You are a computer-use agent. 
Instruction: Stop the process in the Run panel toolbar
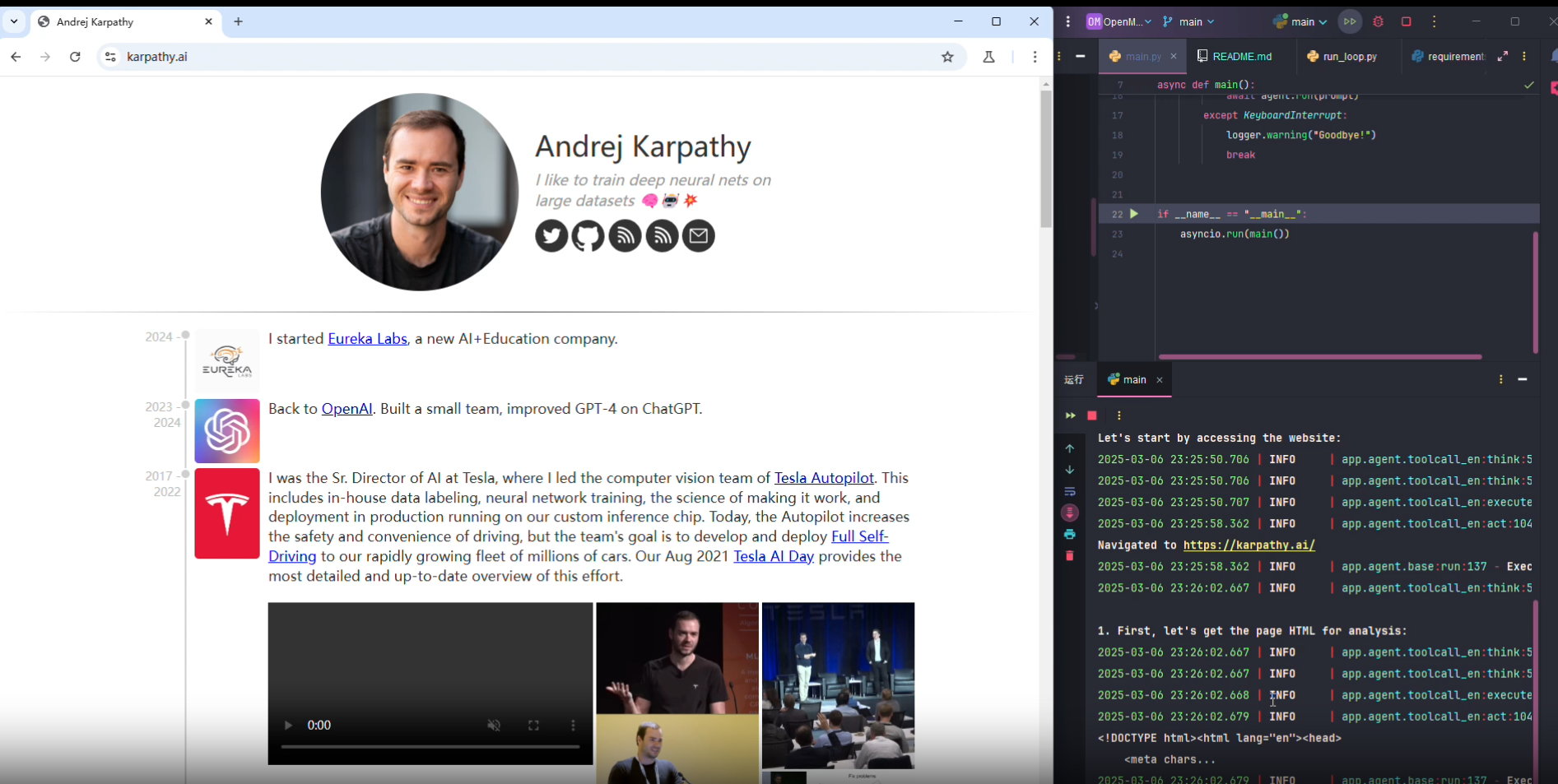[1092, 415]
